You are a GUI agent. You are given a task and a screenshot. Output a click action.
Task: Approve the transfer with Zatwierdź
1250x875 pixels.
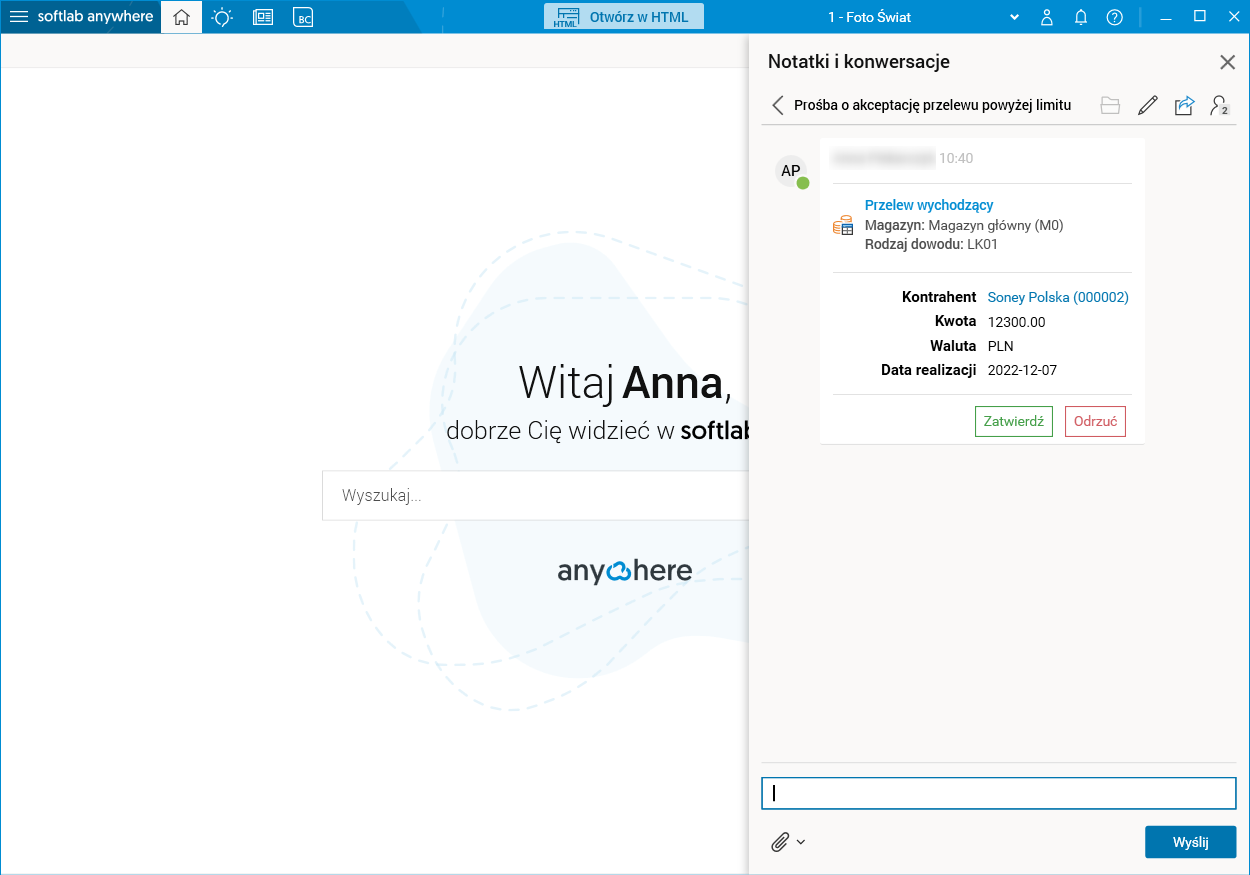[1014, 421]
